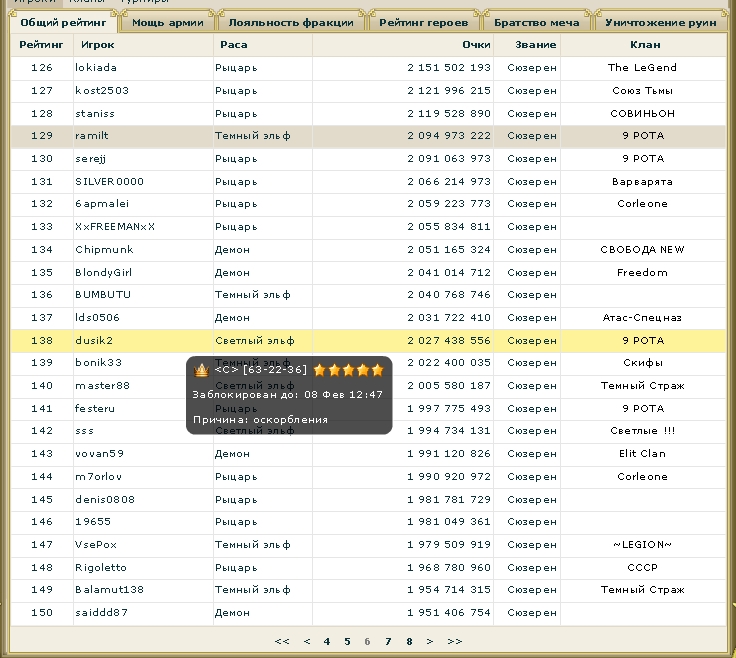Click the gold stars in the tooltip

pyautogui.click(x=348, y=370)
